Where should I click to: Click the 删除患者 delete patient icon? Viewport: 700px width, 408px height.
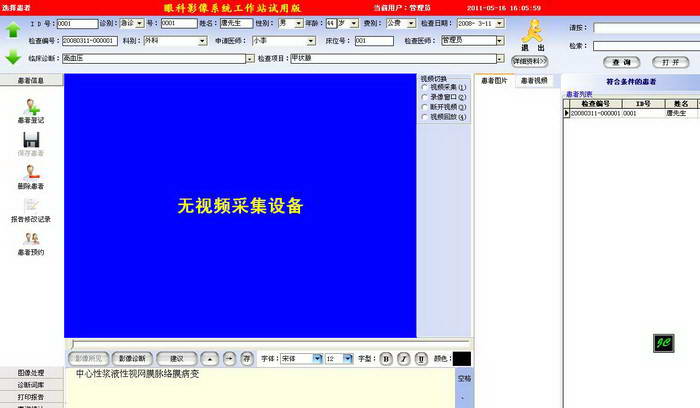[x=31, y=172]
